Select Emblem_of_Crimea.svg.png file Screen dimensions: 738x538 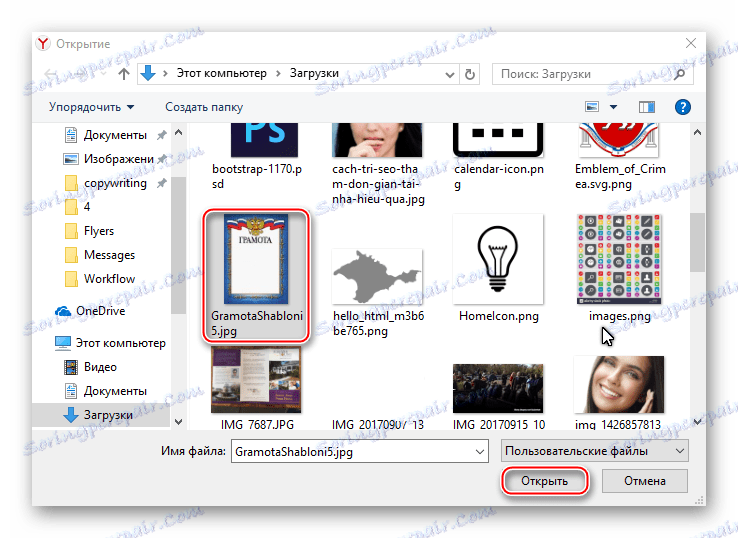[620, 156]
